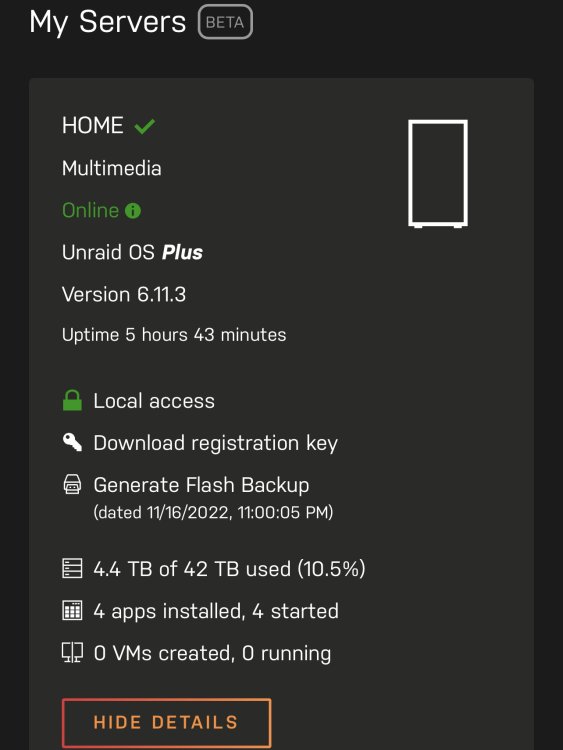The image size is (563, 750).
Task: Click the VMs monitor icon
Action: [x=72, y=652]
